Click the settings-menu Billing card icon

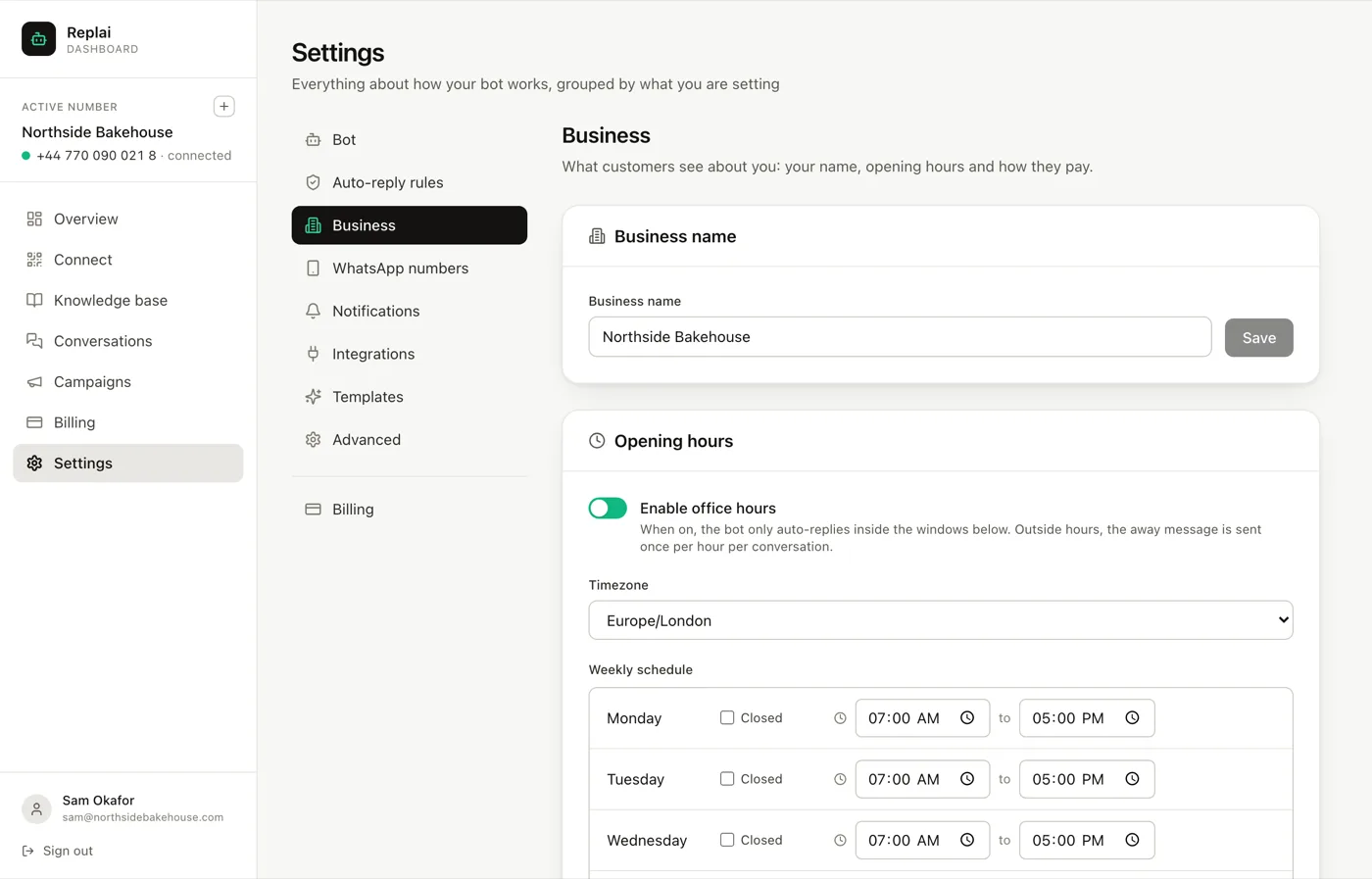[313, 510]
